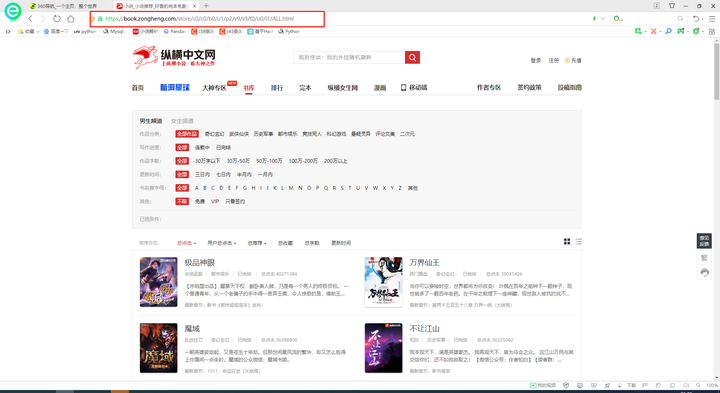Click search engine icon in browser search box
The height and width of the screenshot is (393, 720).
(617, 19)
